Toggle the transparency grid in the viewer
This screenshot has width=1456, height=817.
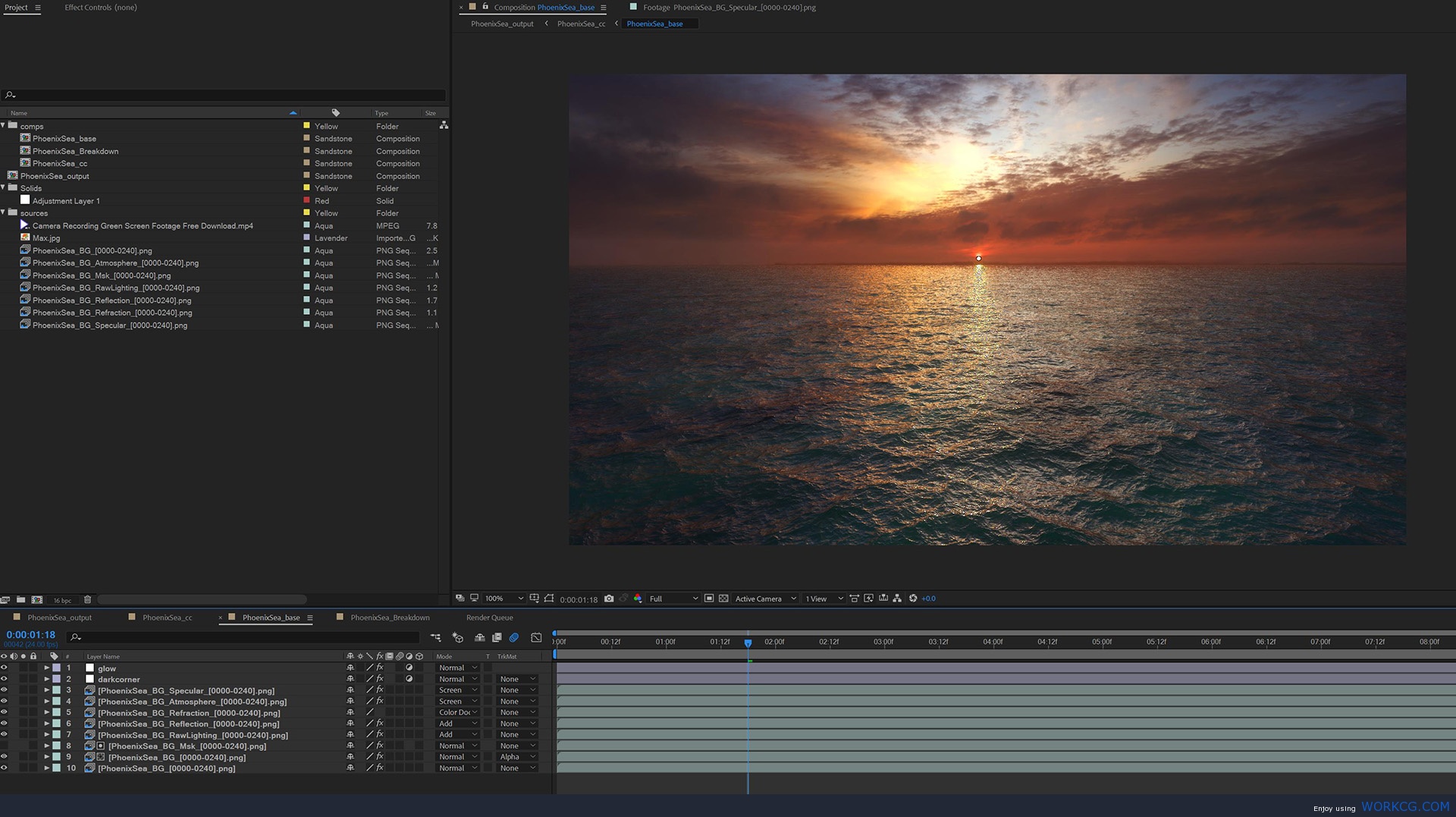[x=723, y=599]
